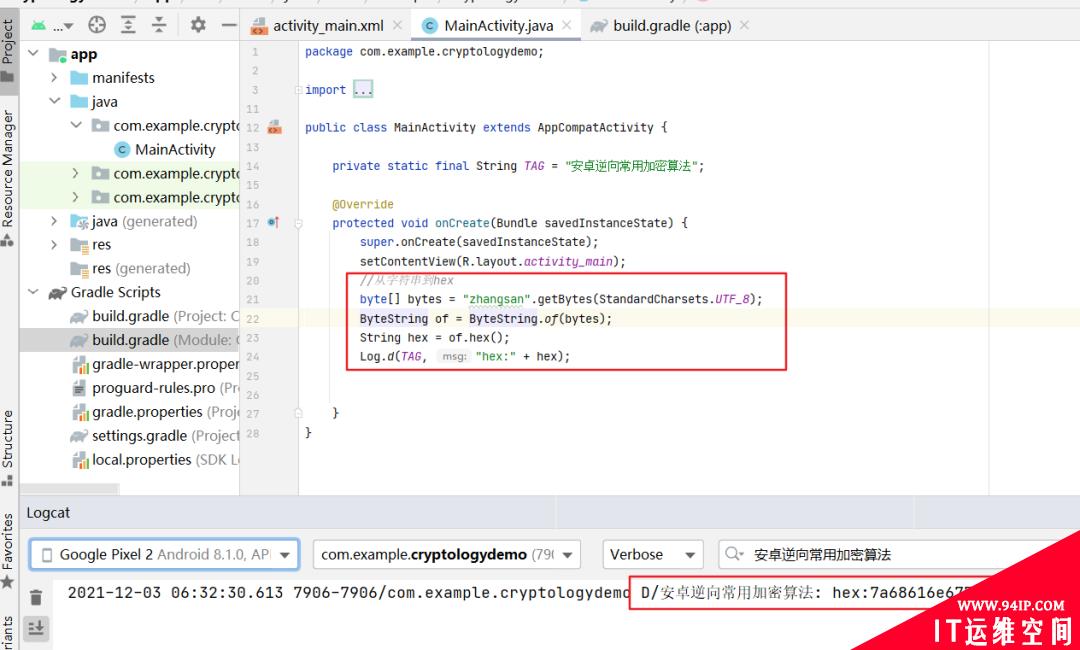Screen dimensions: 1080x650
Task: Click the "zhangsan".getBytes code line
Action: point(561,300)
